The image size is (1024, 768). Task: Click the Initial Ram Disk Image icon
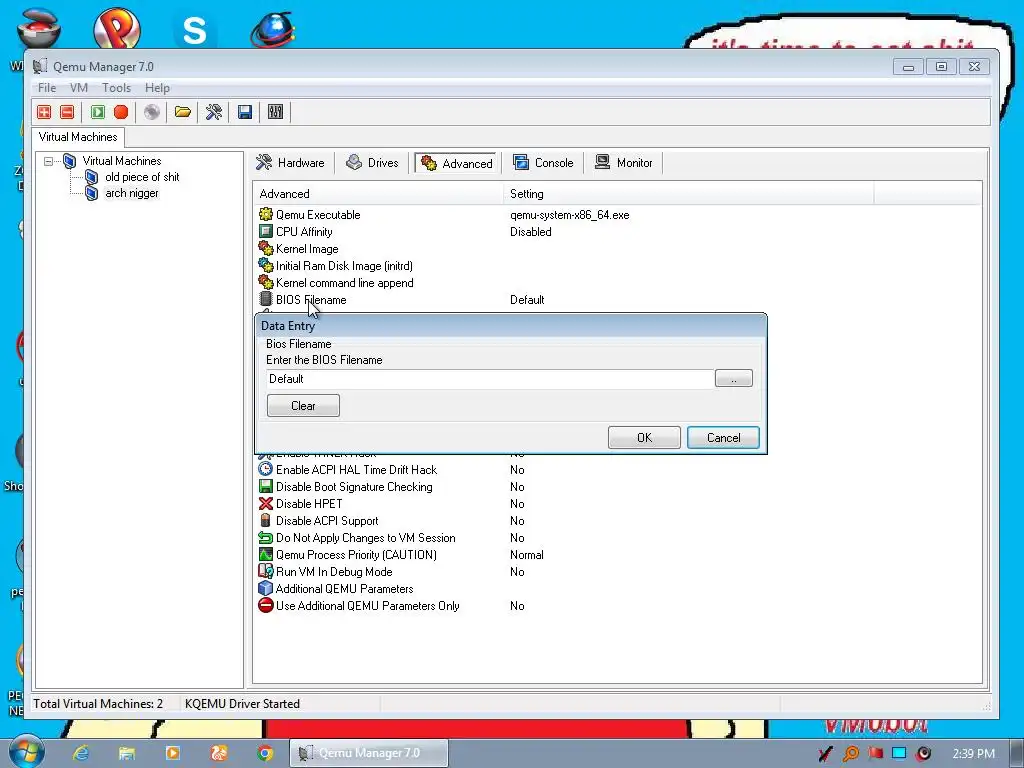(266, 265)
